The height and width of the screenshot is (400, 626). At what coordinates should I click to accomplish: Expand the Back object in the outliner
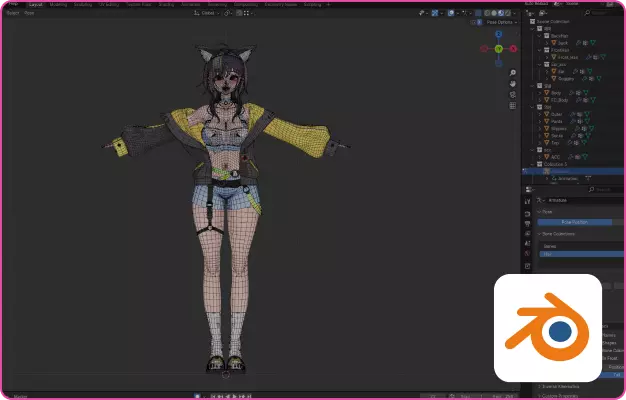pyautogui.click(x=547, y=43)
